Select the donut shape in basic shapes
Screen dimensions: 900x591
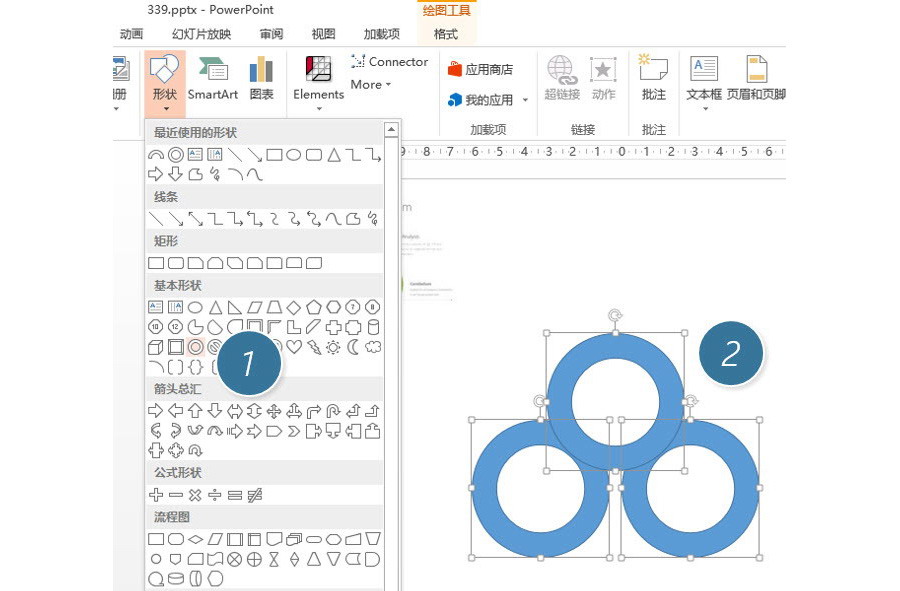195,347
